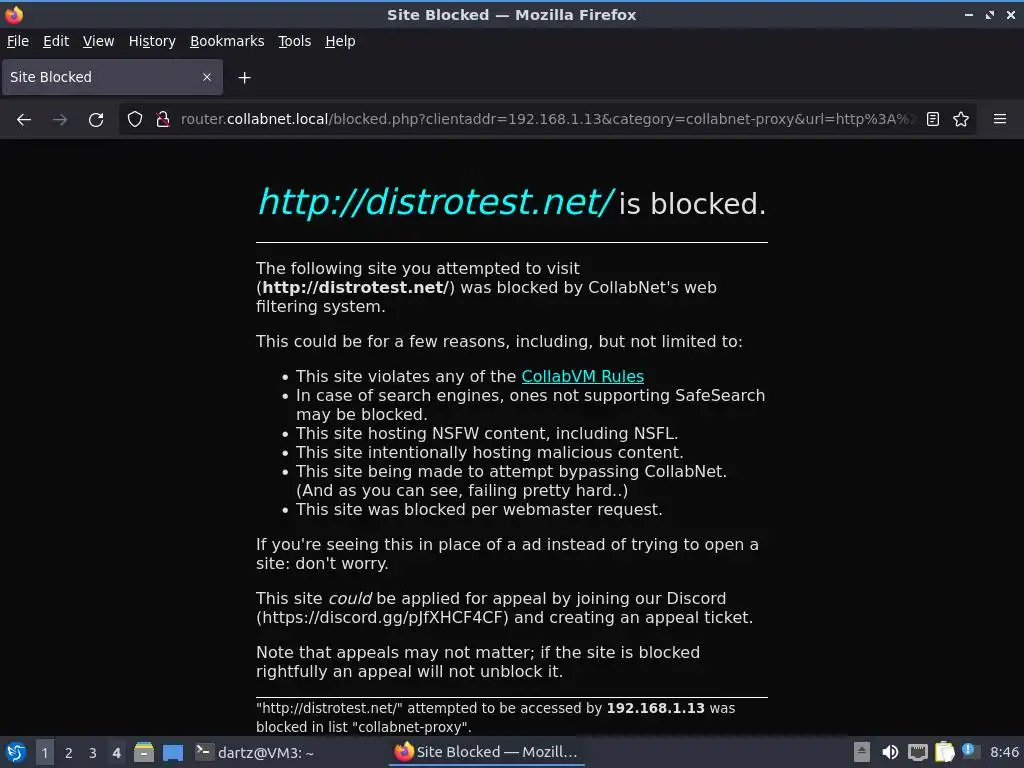Open the notification tray icon with badge

click(x=970, y=751)
